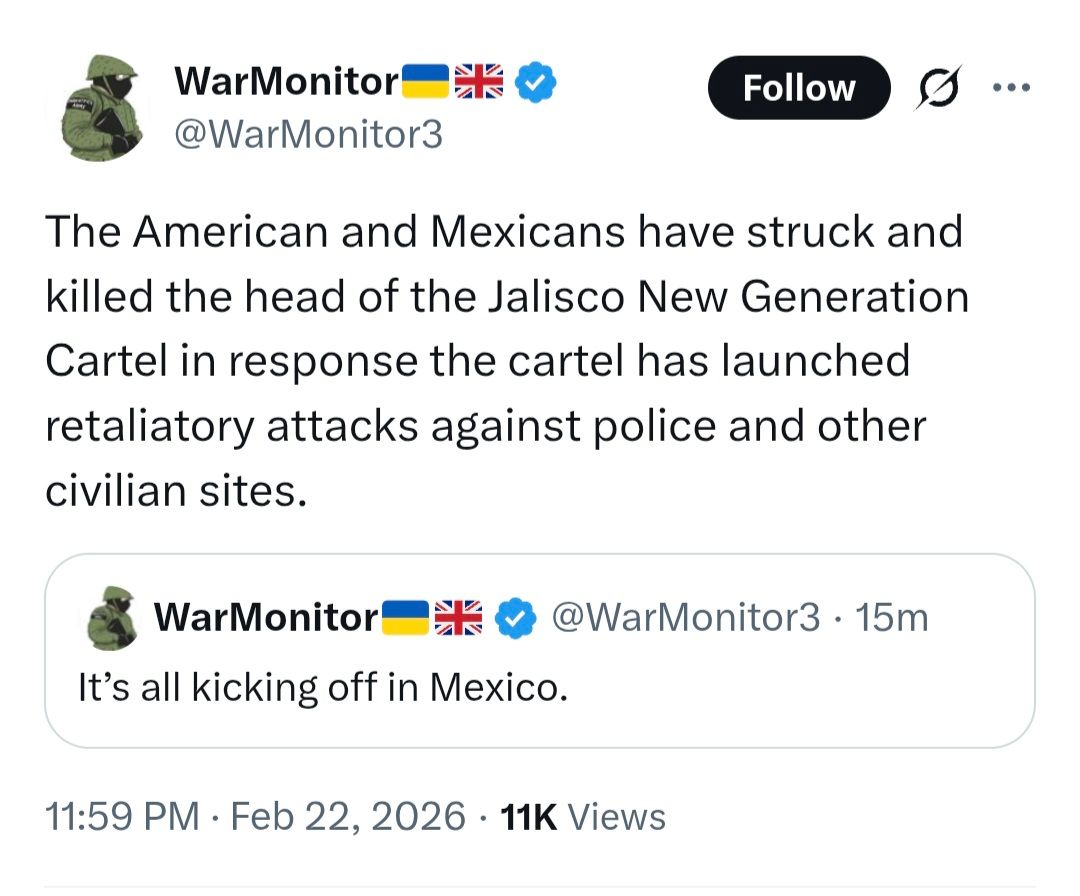The image size is (1080, 896).
Task: Click the WarMonitor display name in the header
Action: pos(286,81)
